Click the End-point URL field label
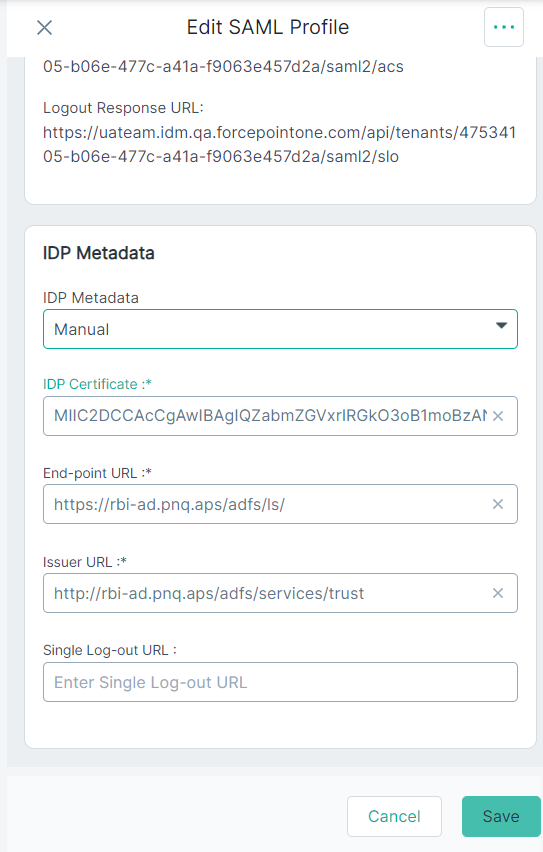 tap(97, 473)
